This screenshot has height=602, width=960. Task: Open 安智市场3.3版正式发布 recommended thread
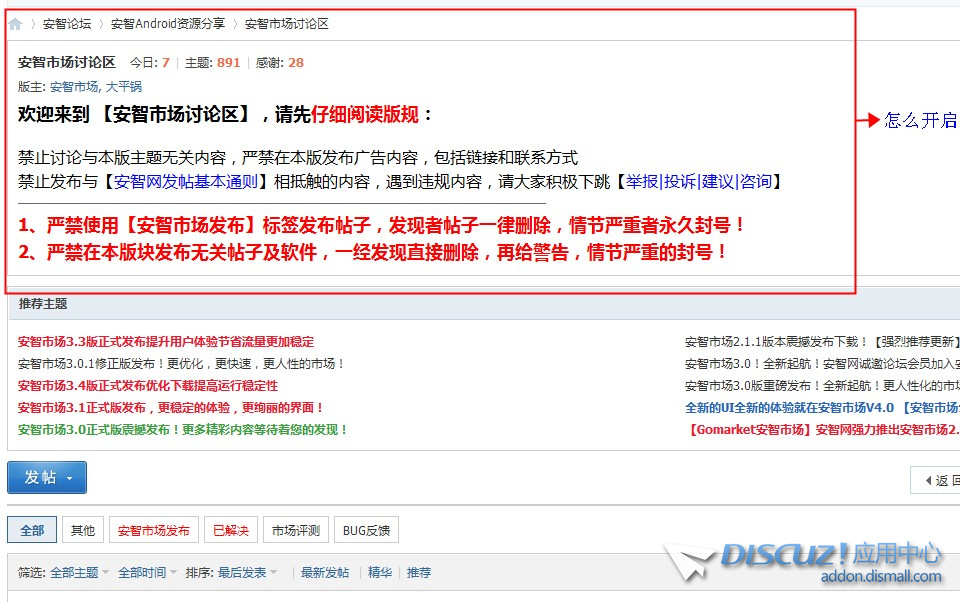click(165, 342)
